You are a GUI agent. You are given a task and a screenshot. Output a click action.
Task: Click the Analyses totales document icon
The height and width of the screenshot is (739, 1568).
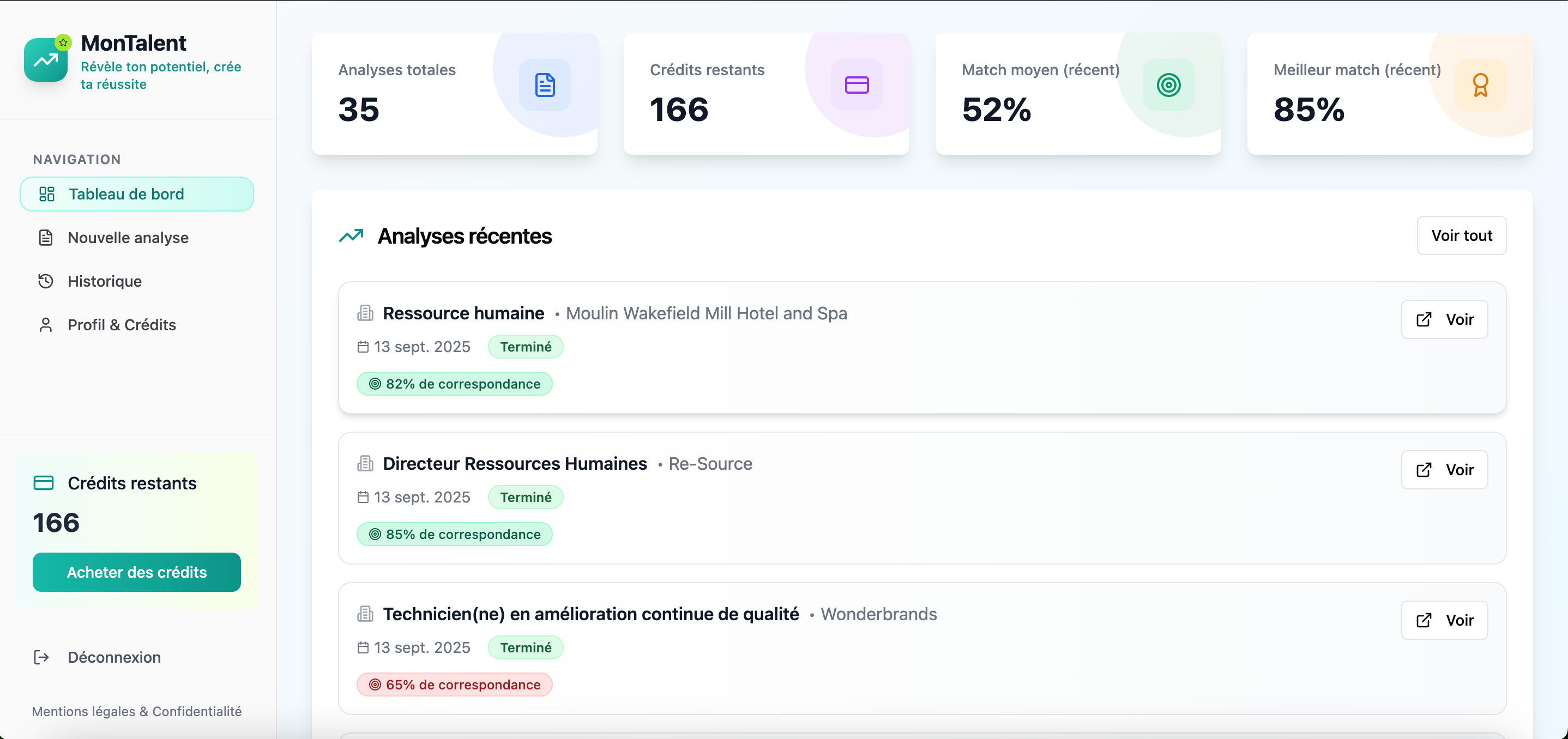click(x=545, y=85)
